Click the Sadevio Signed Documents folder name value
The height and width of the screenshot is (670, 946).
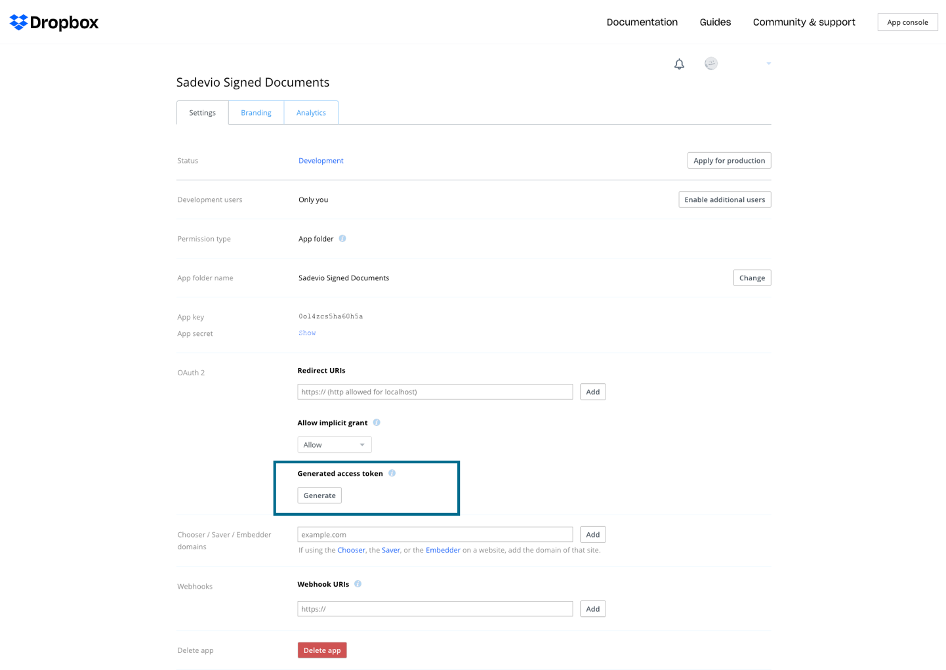[x=343, y=278]
